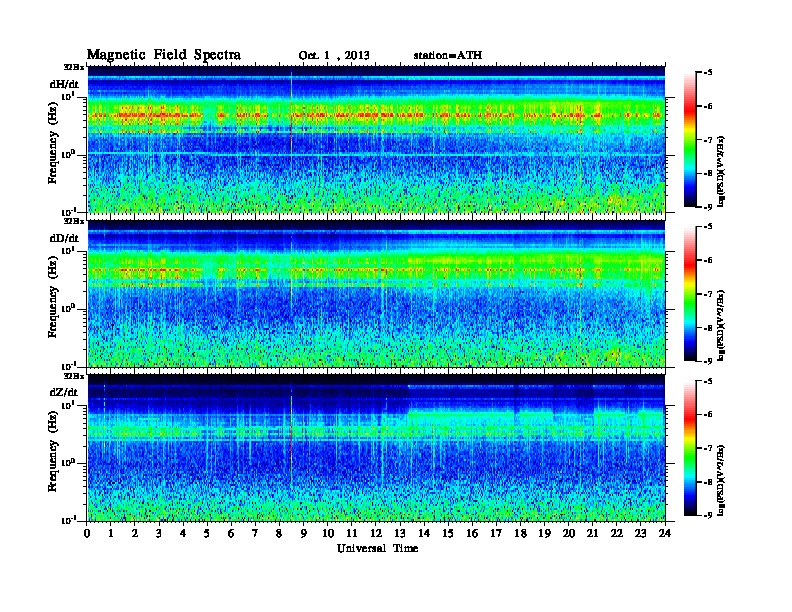The height and width of the screenshot is (612, 792).
Task: Click the dZ/dt panel color scale bar
Action: coord(690,448)
